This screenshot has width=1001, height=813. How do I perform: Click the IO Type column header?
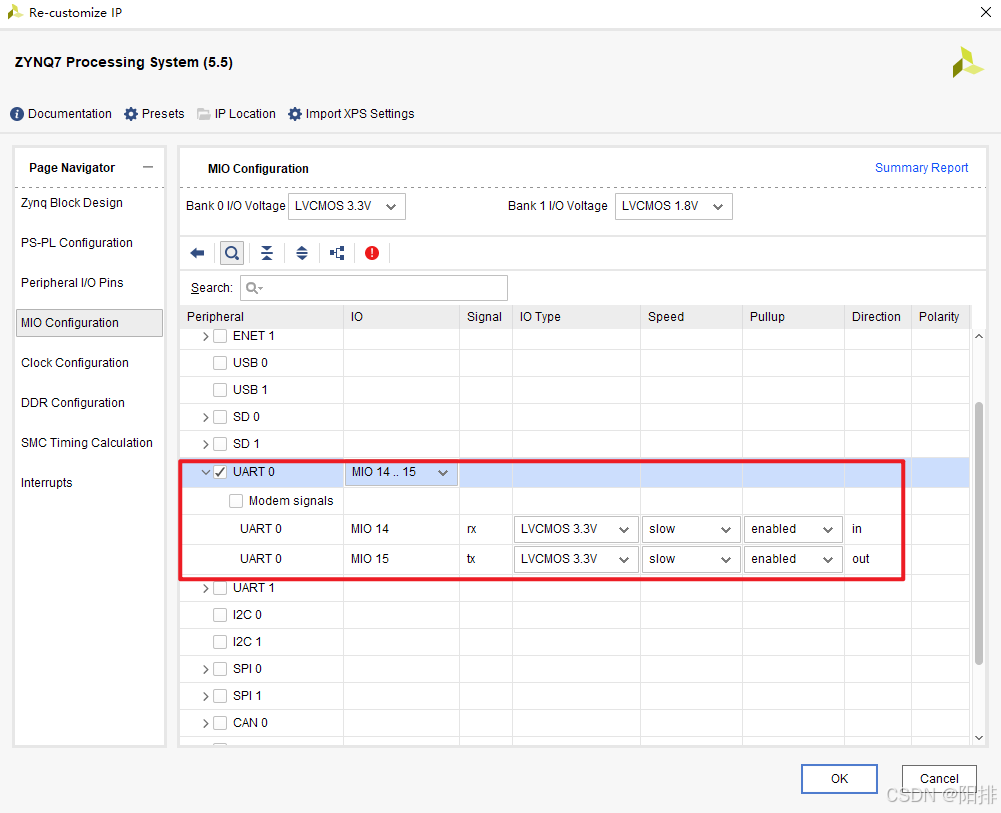(x=576, y=317)
